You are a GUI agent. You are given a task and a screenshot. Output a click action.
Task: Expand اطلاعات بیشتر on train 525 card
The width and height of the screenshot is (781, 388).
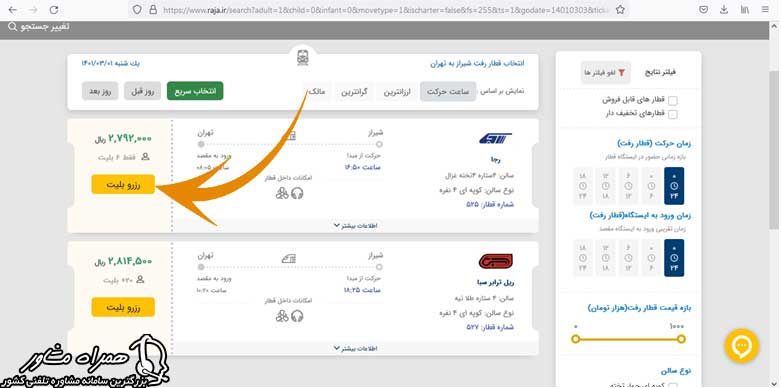point(356,226)
